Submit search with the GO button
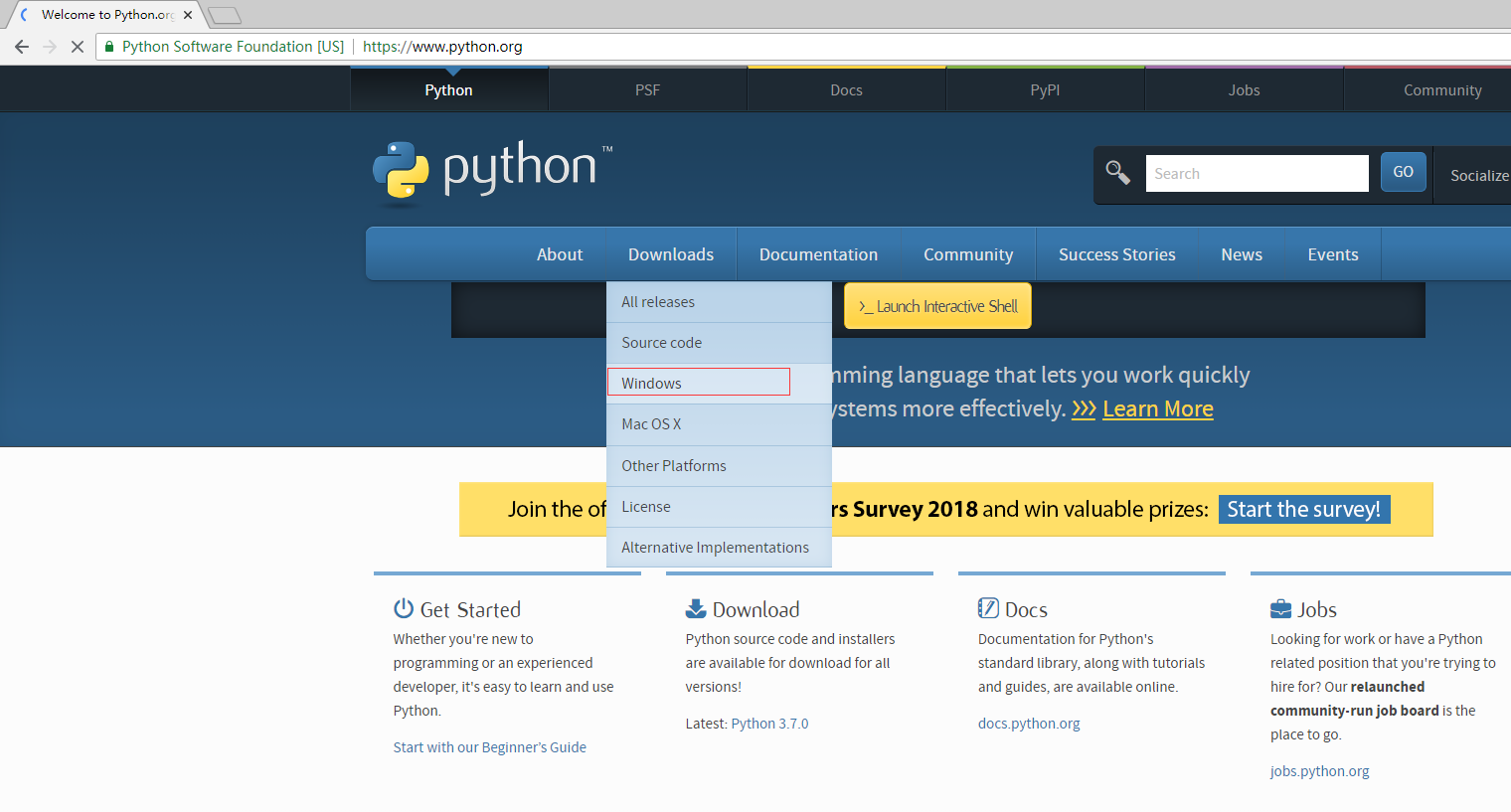The image size is (1511, 812). coord(1404,172)
